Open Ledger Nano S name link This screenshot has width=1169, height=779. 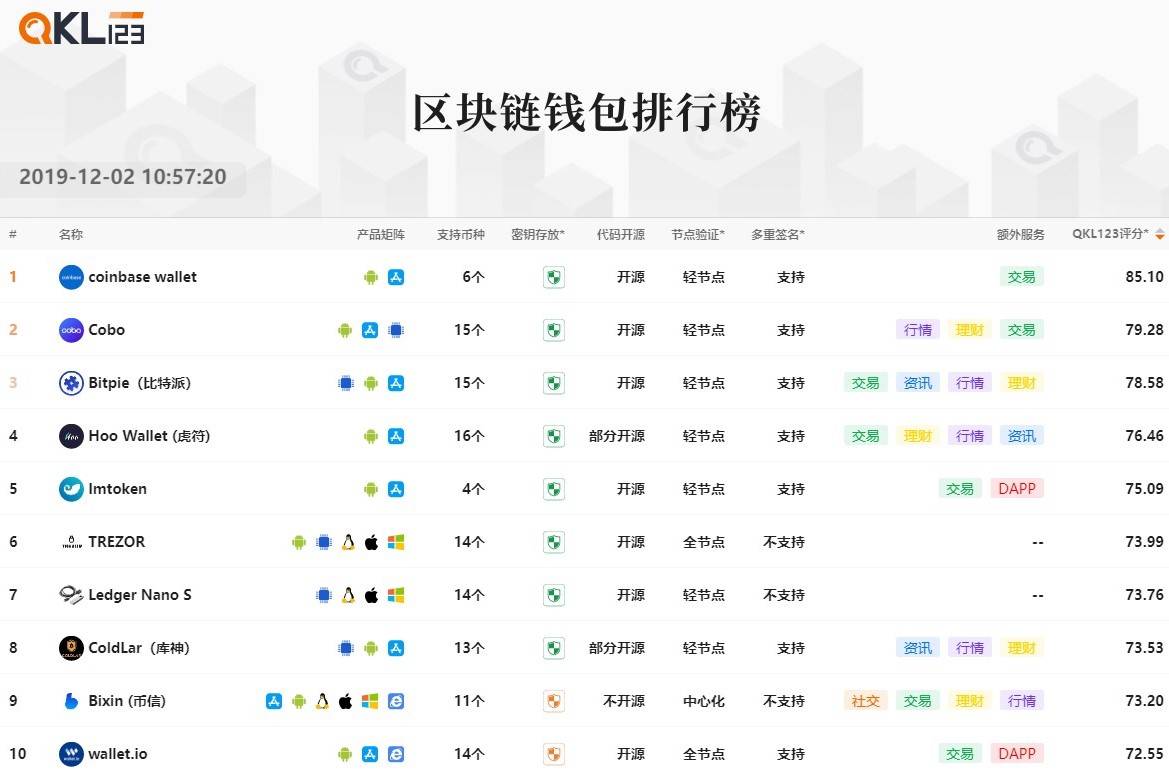pyautogui.click(x=139, y=595)
